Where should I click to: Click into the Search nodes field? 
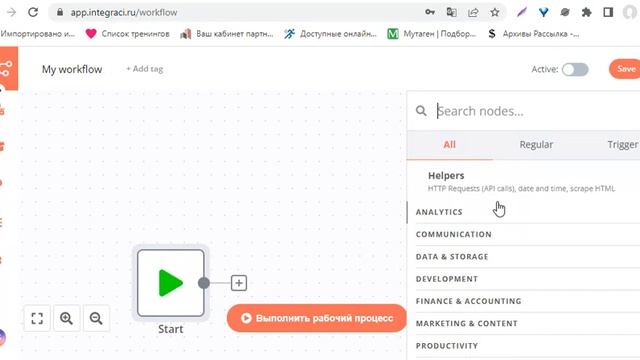(537, 111)
